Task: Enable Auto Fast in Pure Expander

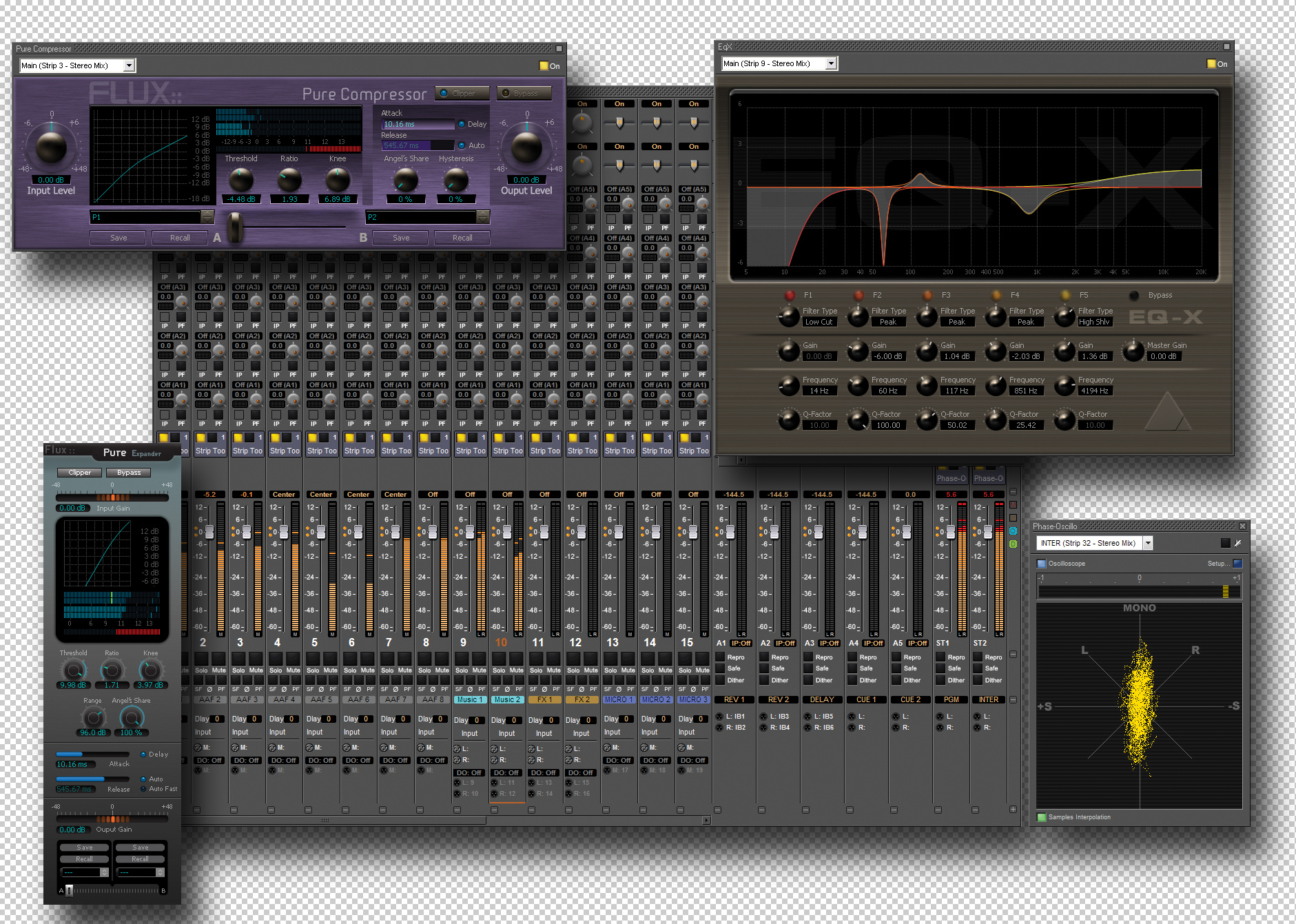Action: [x=143, y=789]
